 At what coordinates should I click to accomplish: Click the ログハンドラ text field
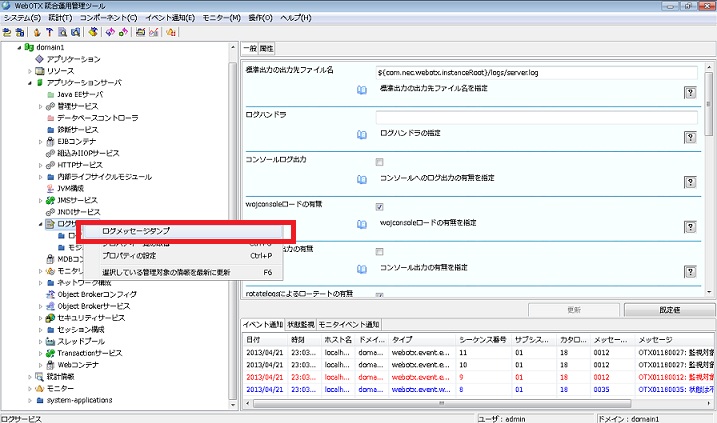tap(537, 117)
